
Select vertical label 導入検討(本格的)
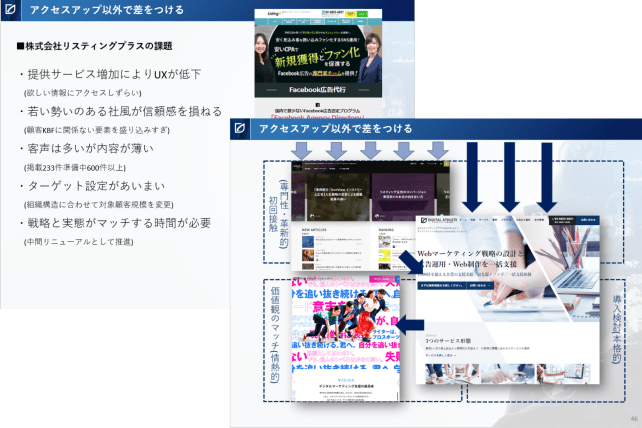[617, 328]
